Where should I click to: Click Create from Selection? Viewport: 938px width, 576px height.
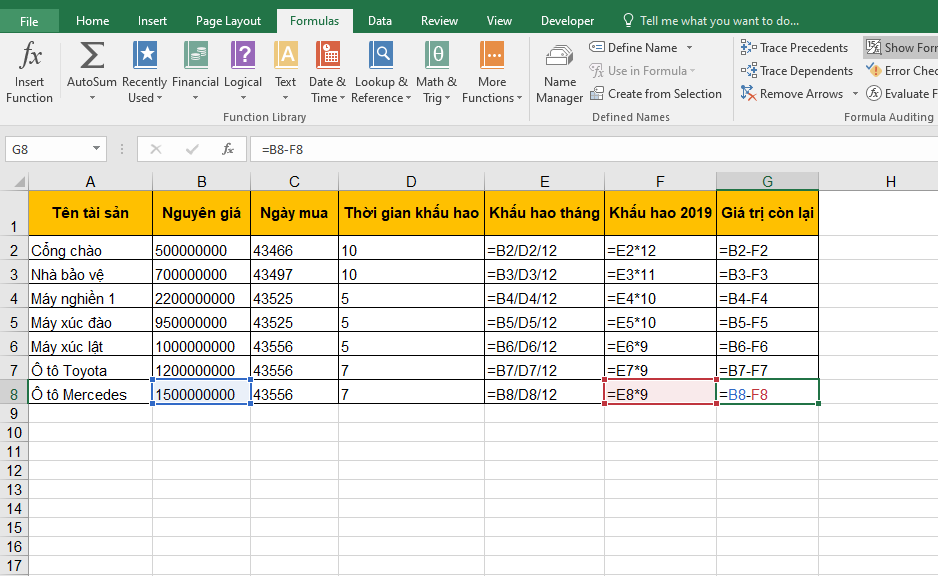click(x=655, y=94)
